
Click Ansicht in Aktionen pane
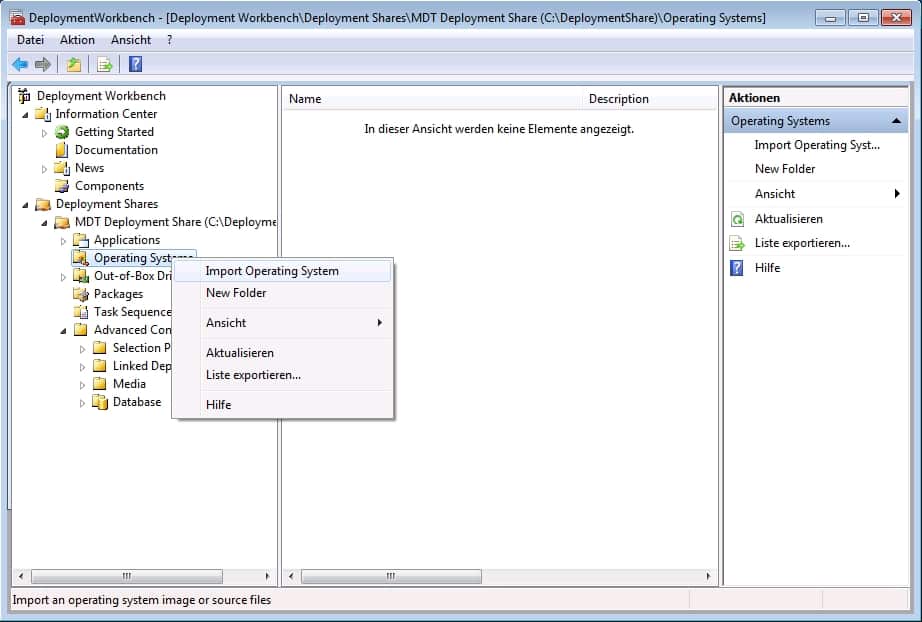[774, 194]
